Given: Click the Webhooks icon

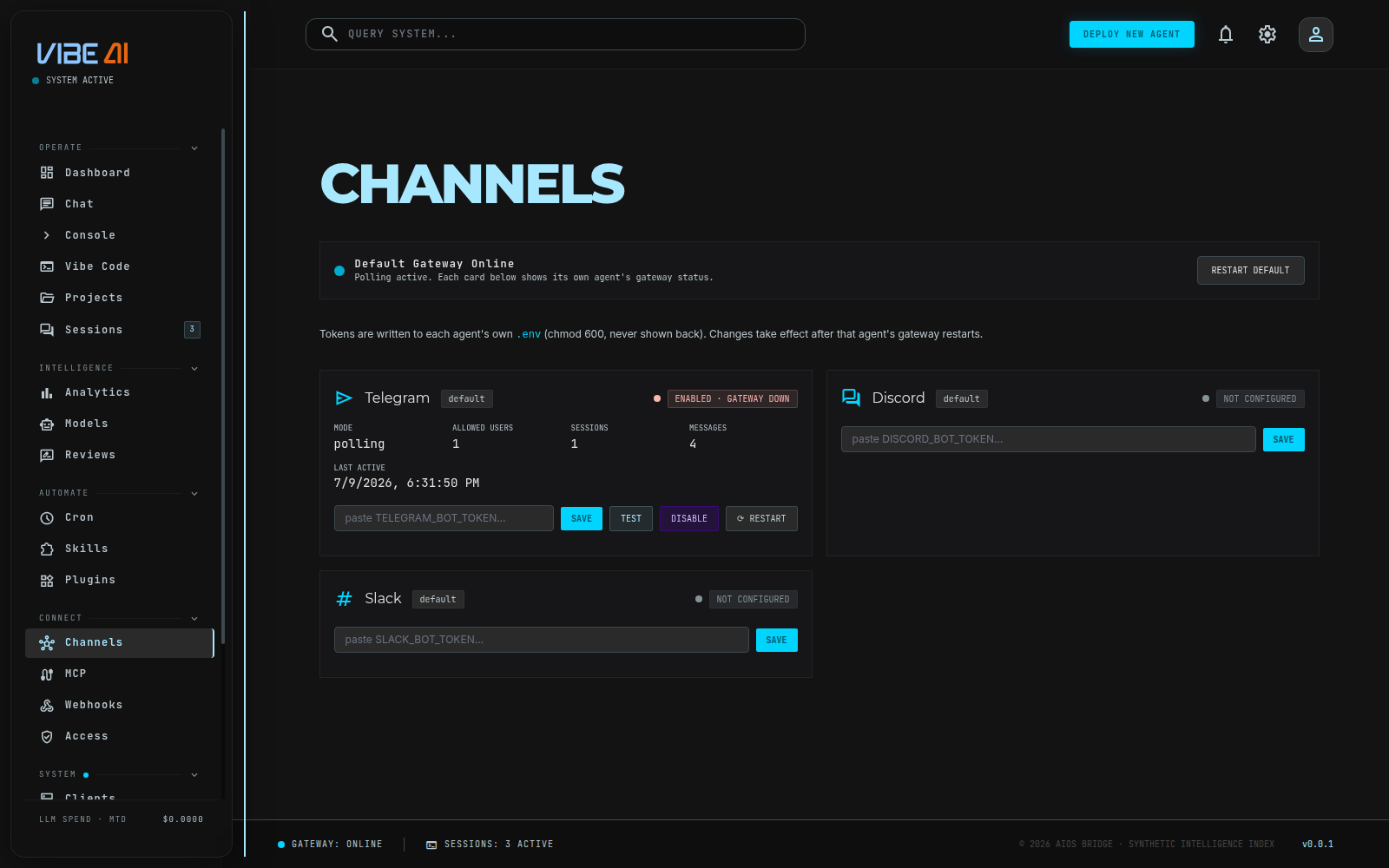Looking at the screenshot, I should click(47, 705).
